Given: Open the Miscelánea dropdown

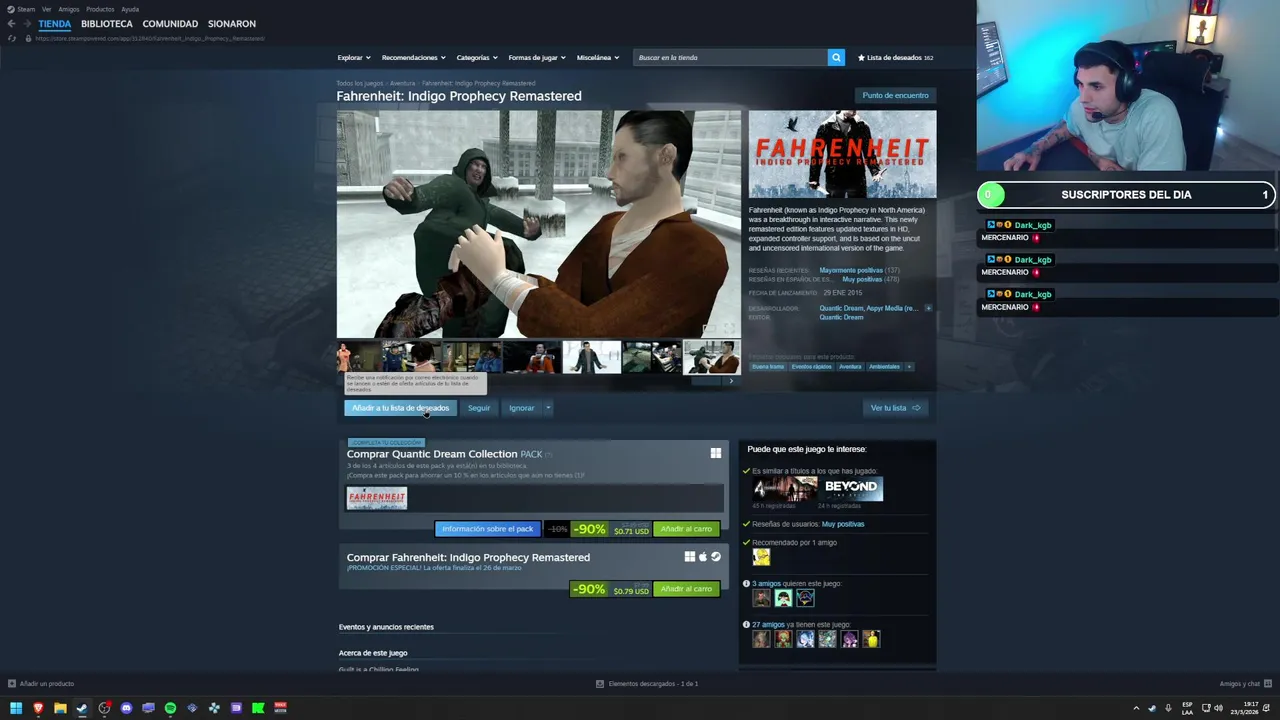Looking at the screenshot, I should 598,58.
